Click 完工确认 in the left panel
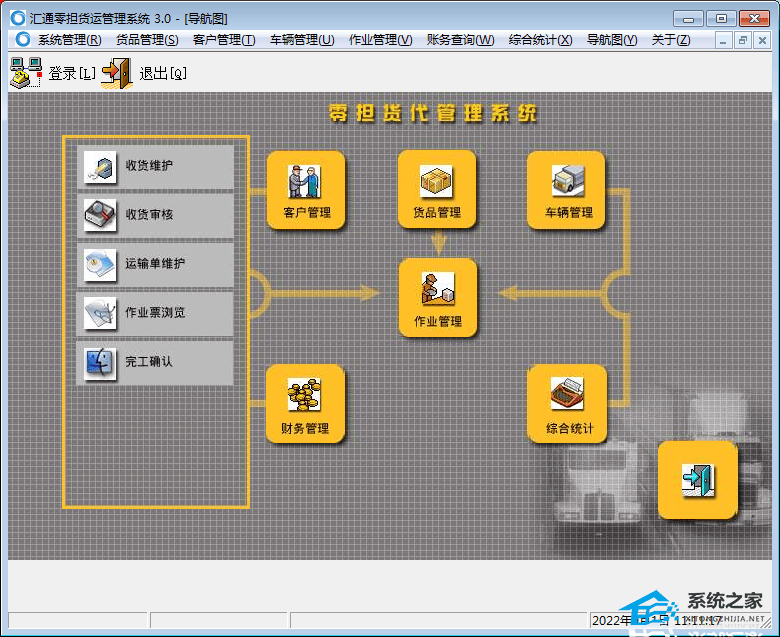The image size is (780, 637). click(155, 362)
